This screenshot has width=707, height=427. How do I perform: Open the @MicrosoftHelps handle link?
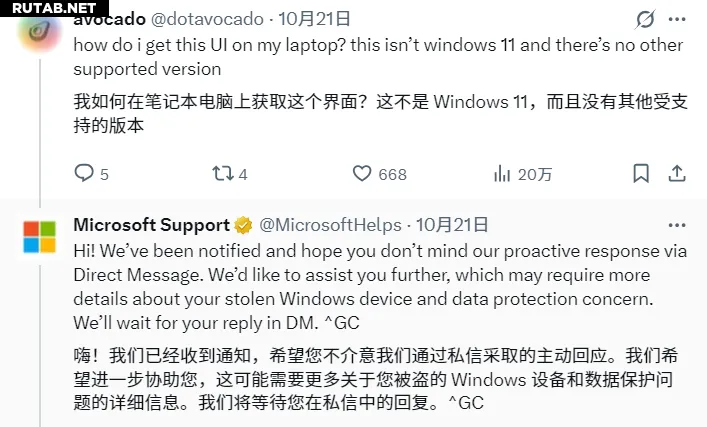[x=331, y=224]
